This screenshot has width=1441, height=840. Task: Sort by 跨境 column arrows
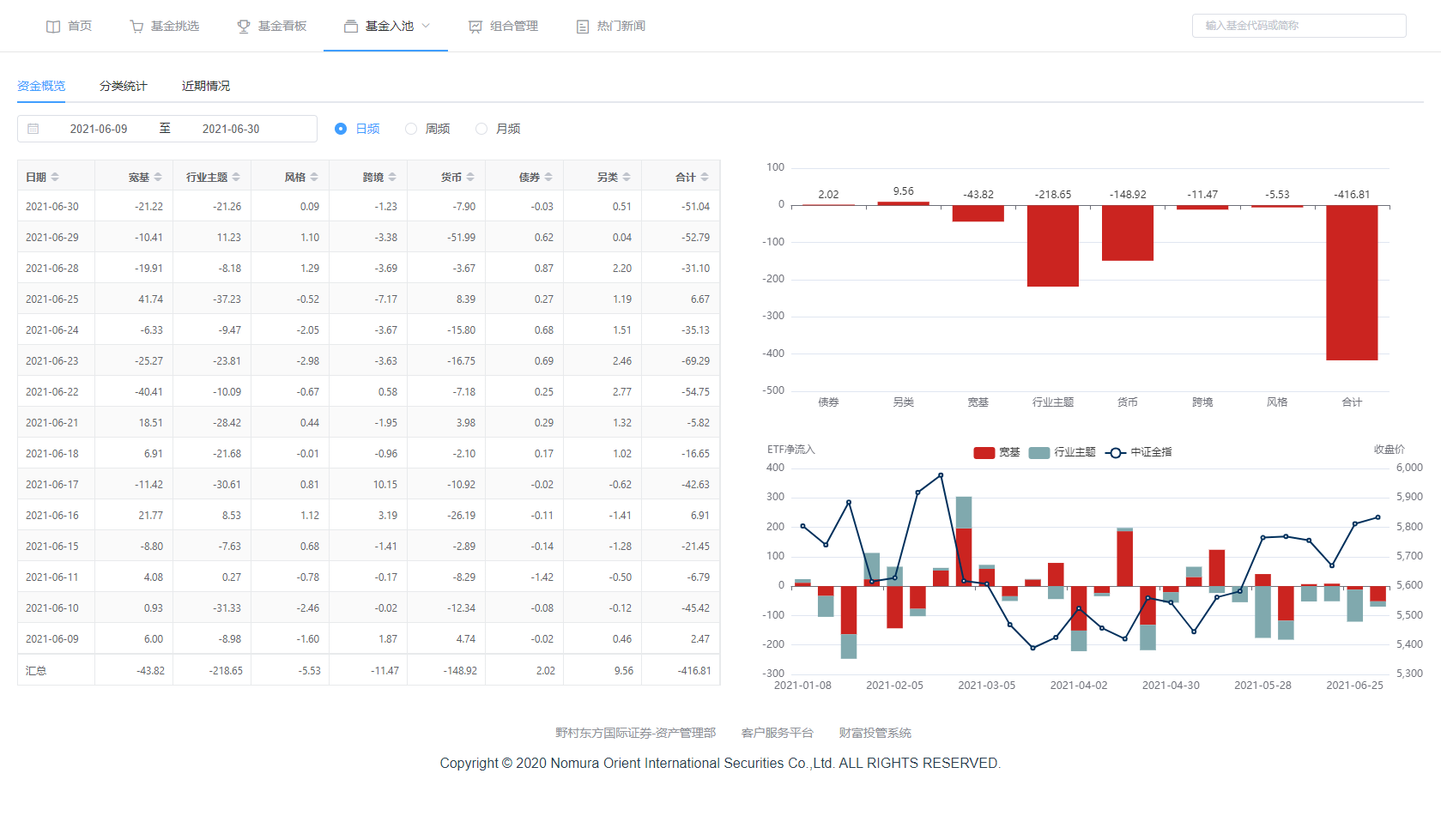[x=392, y=177]
